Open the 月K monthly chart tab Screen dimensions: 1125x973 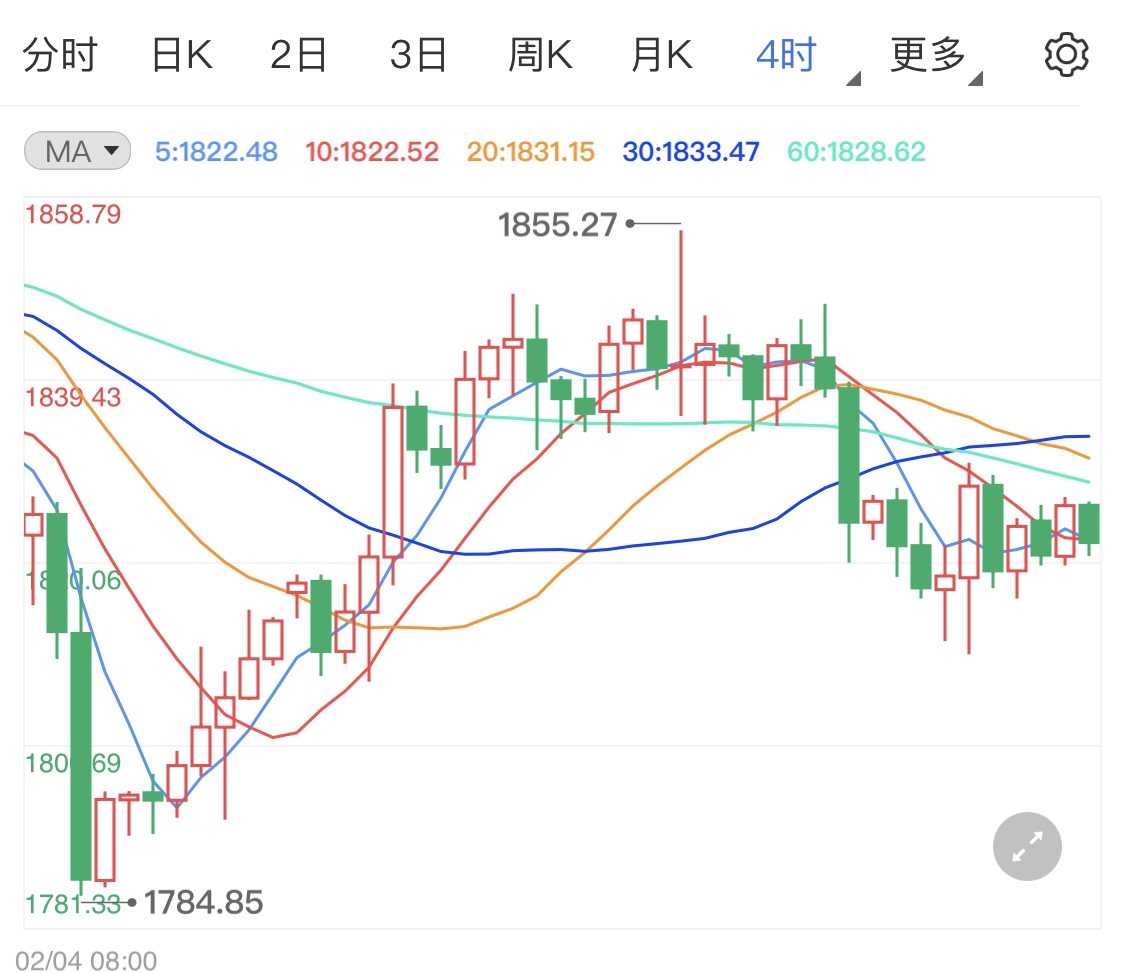click(x=662, y=55)
